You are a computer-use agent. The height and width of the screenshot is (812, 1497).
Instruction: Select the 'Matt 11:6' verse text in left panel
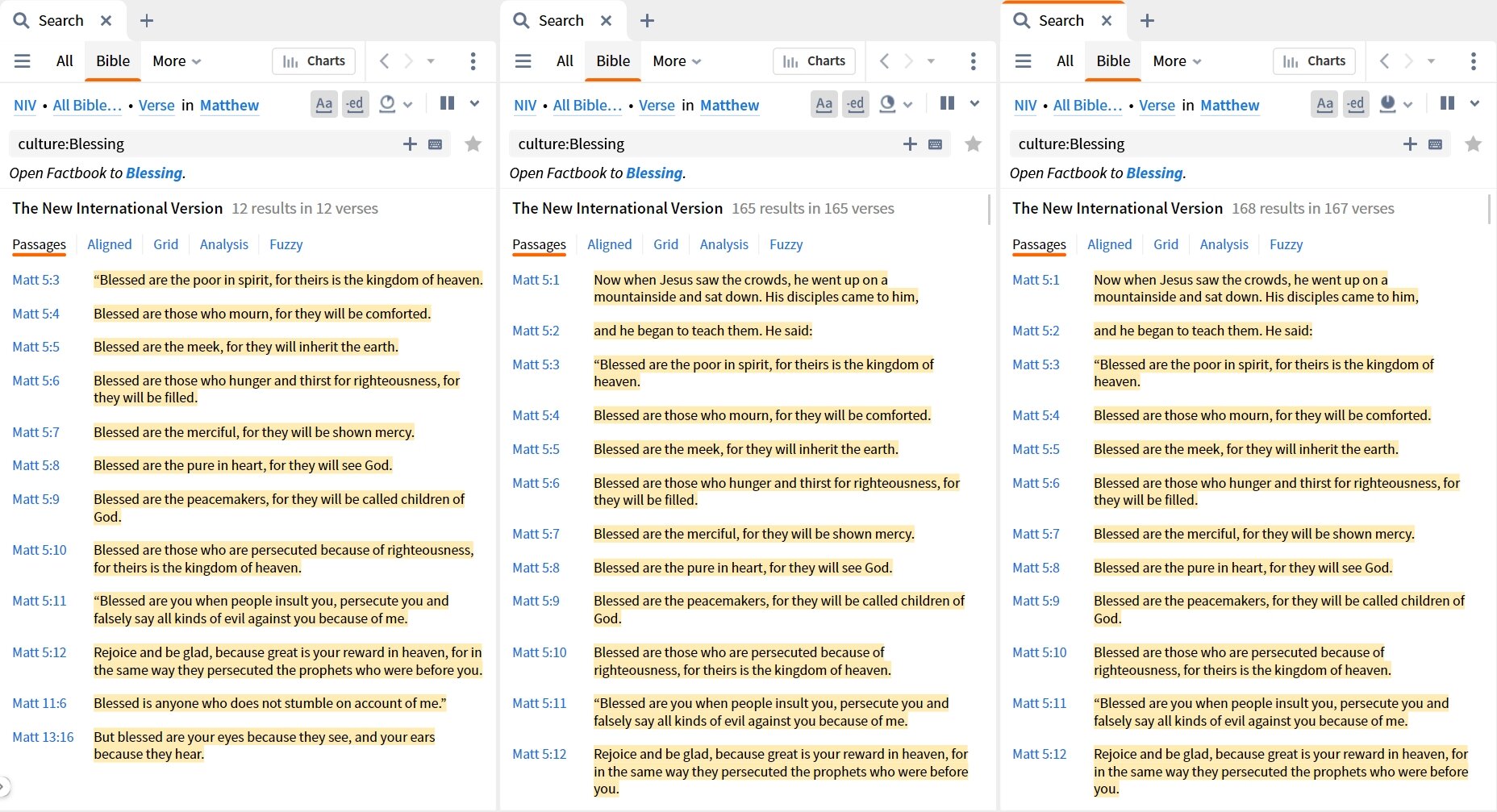coord(269,703)
